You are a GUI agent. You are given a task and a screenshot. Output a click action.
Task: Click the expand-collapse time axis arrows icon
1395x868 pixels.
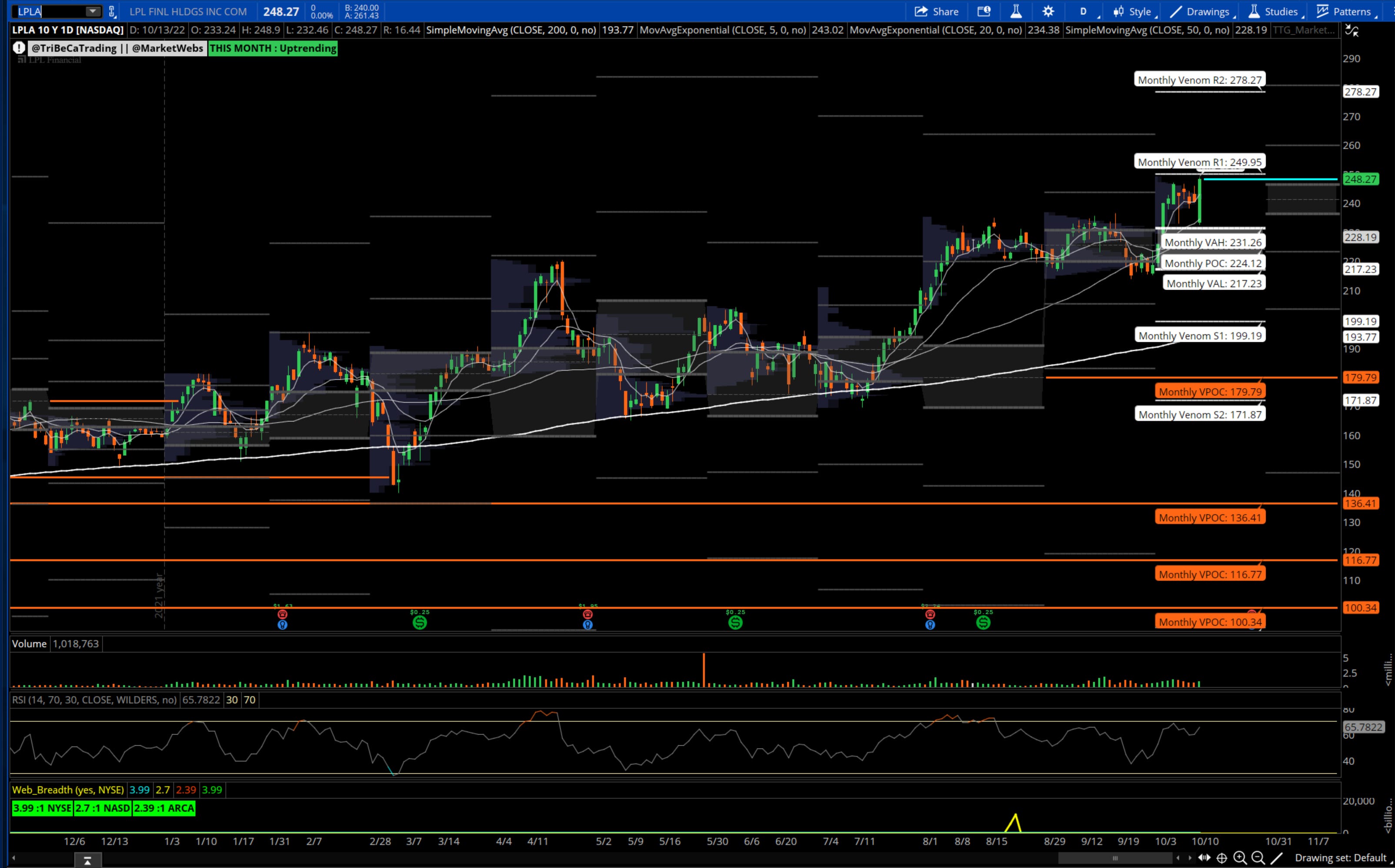1204,858
